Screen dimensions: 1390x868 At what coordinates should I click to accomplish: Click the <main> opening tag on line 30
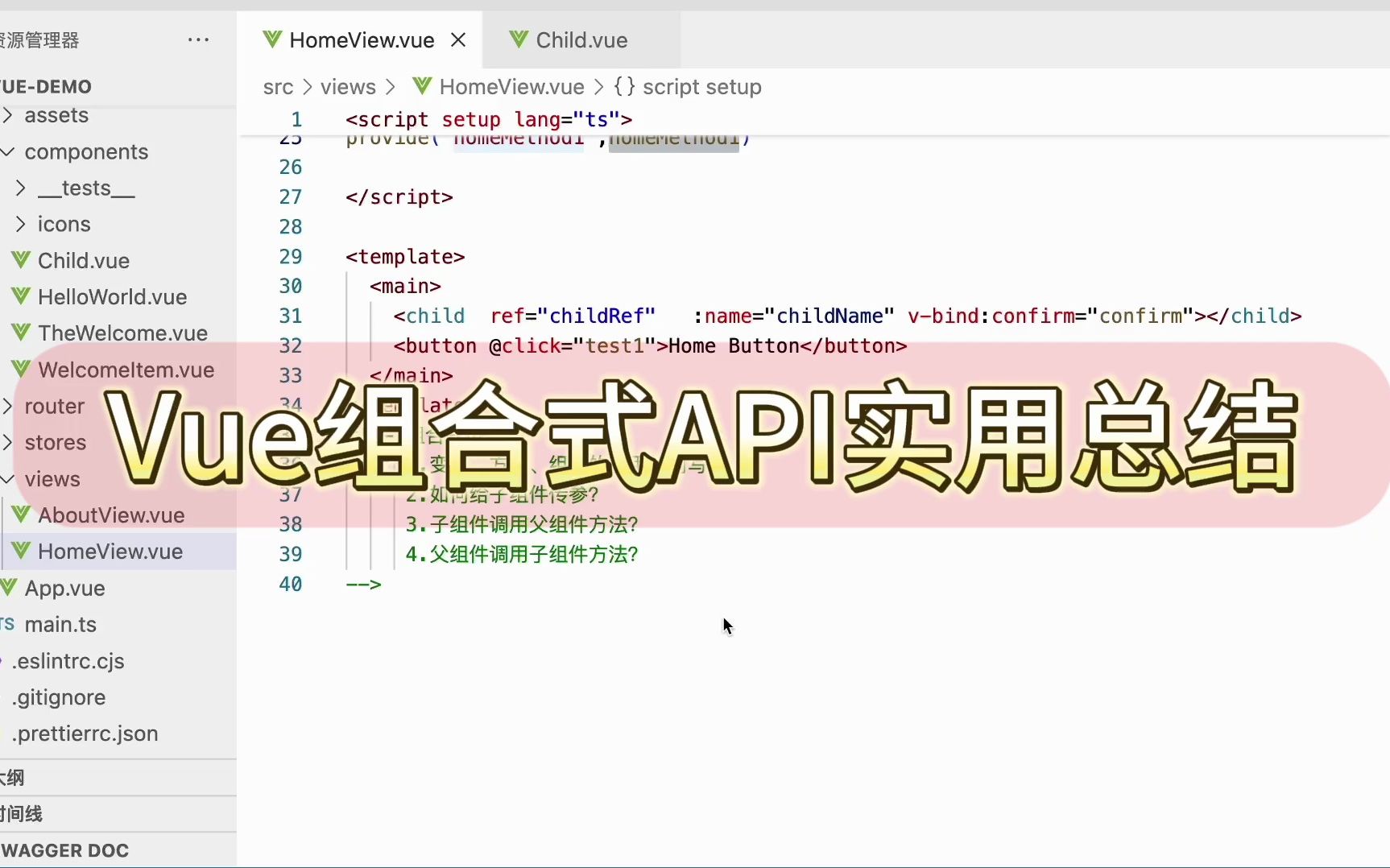point(405,286)
